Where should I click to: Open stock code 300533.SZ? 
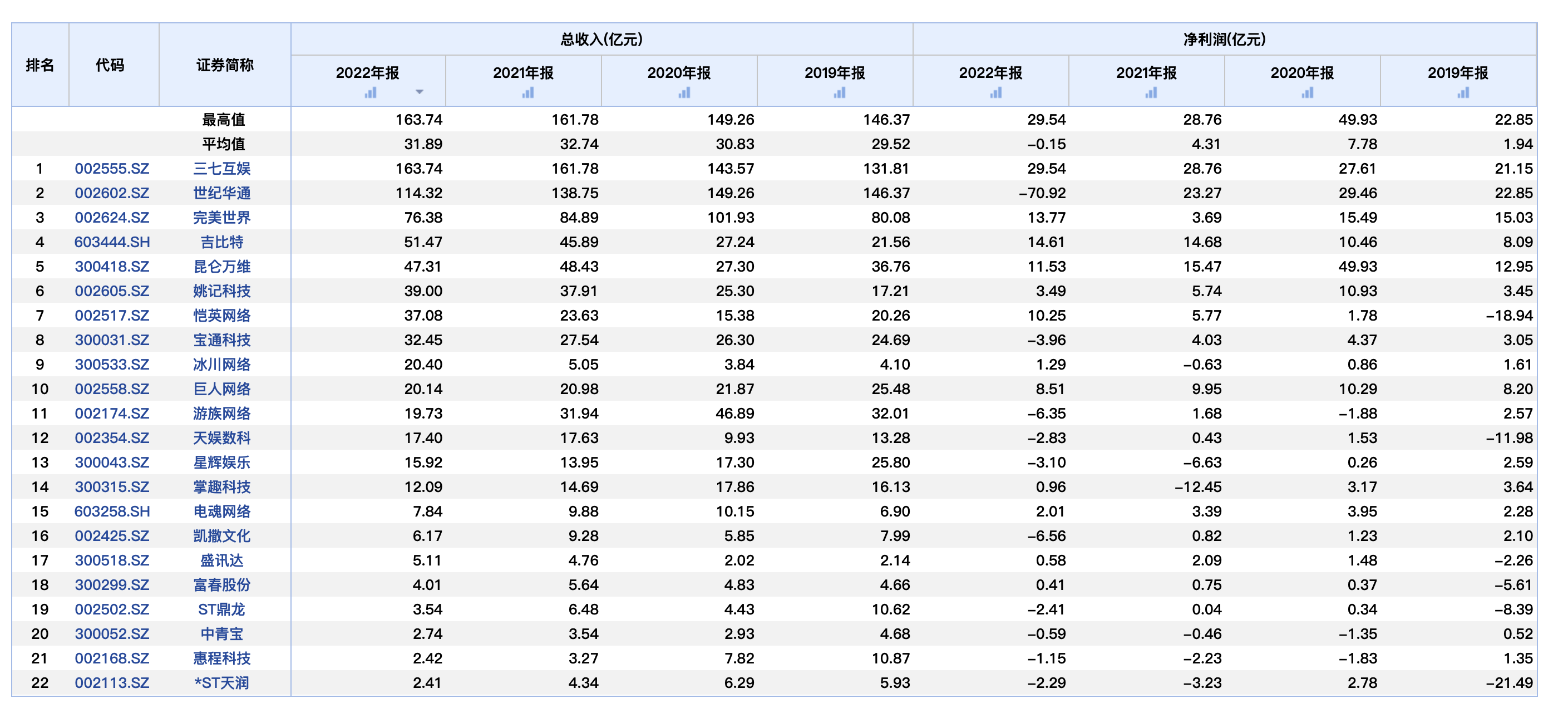112,364
